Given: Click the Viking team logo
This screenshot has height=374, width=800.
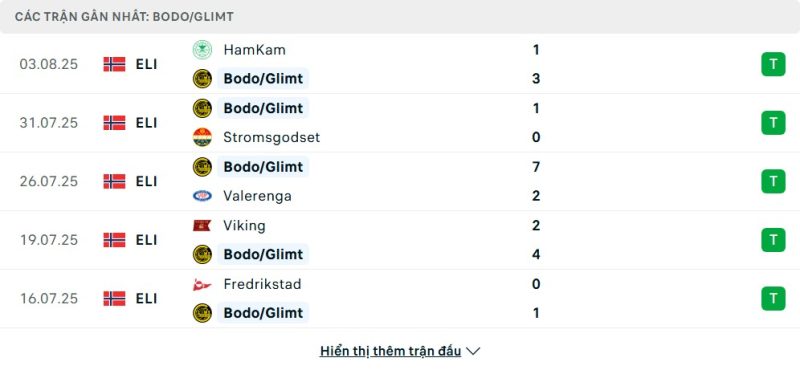Looking at the screenshot, I should [x=202, y=226].
